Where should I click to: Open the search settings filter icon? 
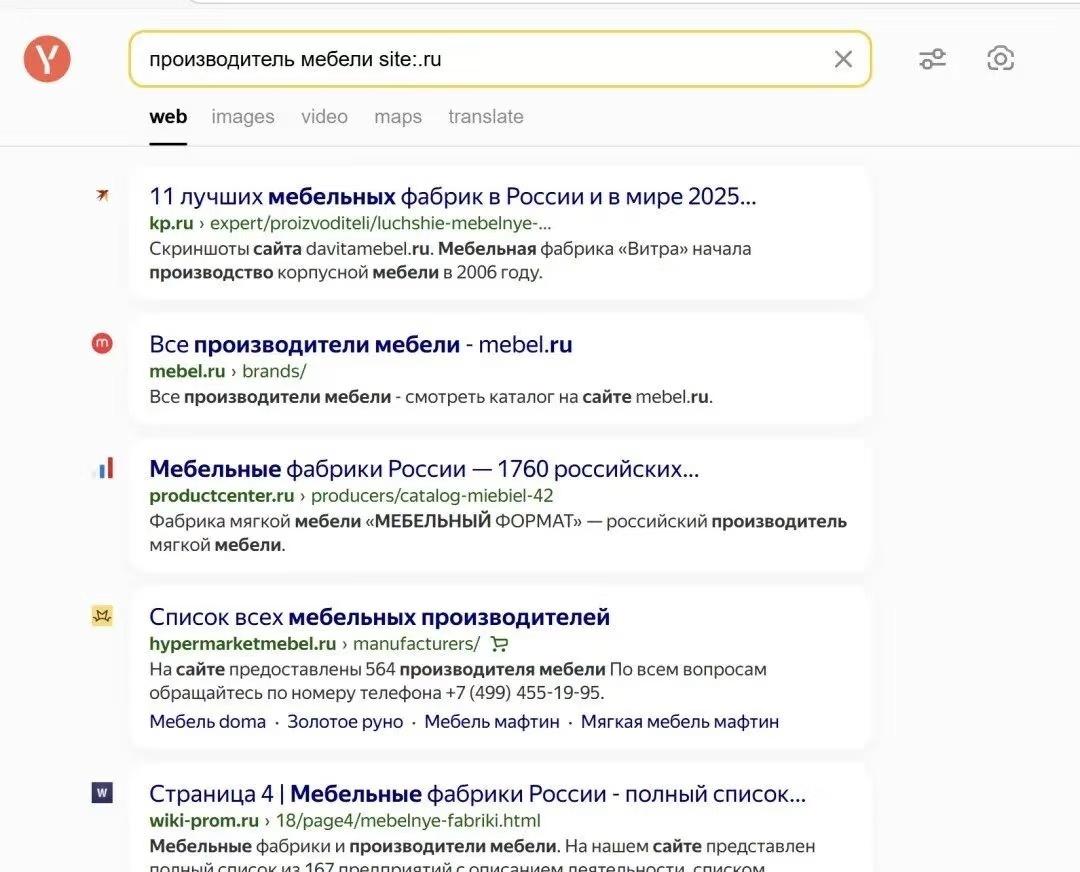(x=933, y=59)
